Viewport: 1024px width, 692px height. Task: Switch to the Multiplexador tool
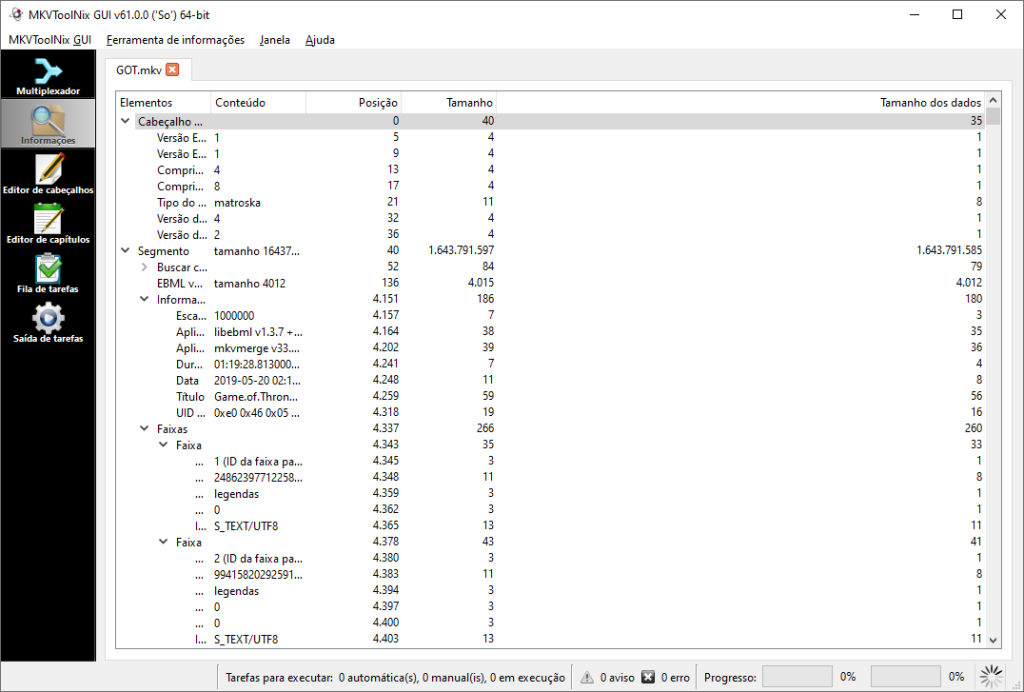[47, 75]
